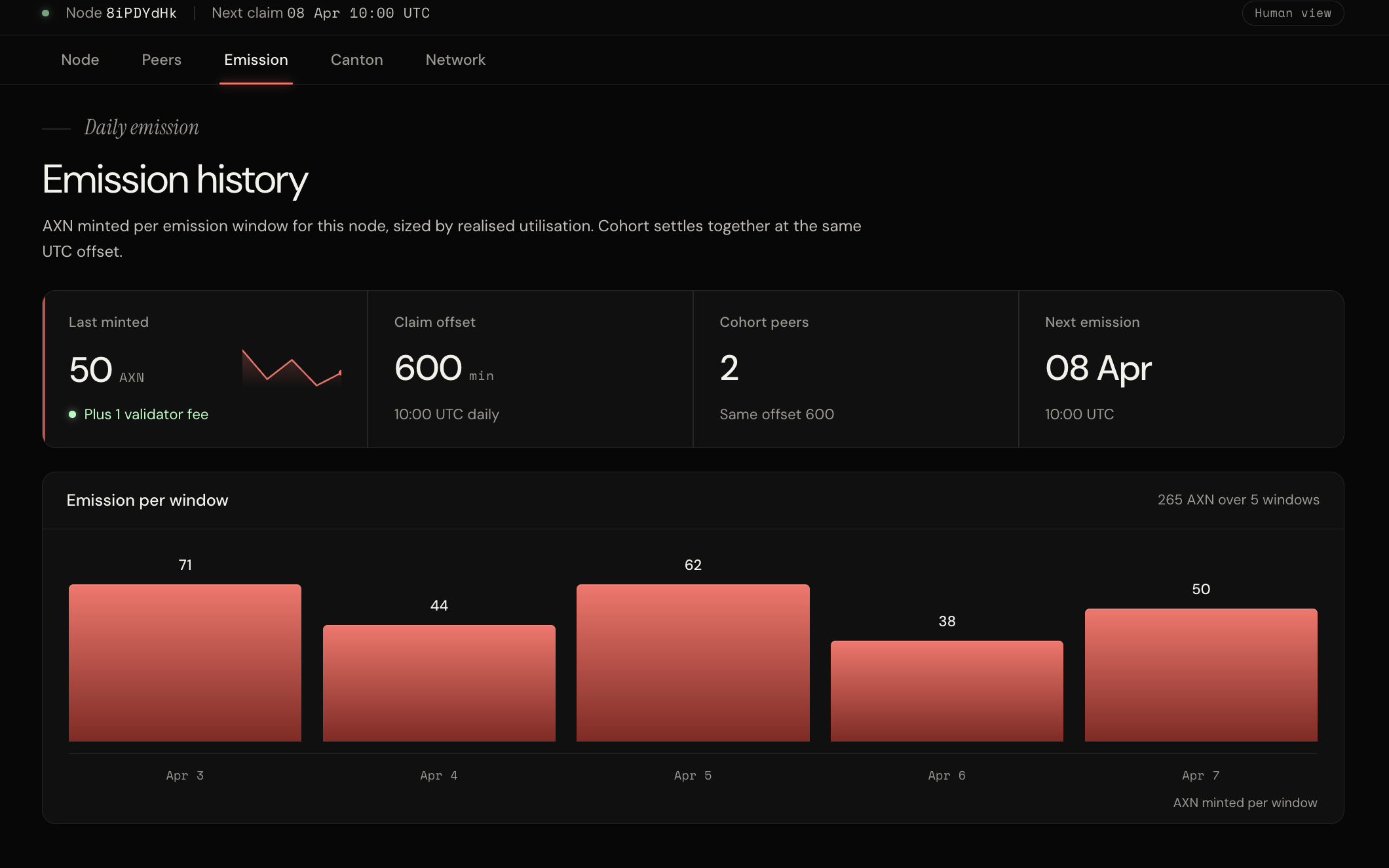Screen dimensions: 1389x868
Task: Click the Apr 4 bar with 44
Action: tap(439, 683)
